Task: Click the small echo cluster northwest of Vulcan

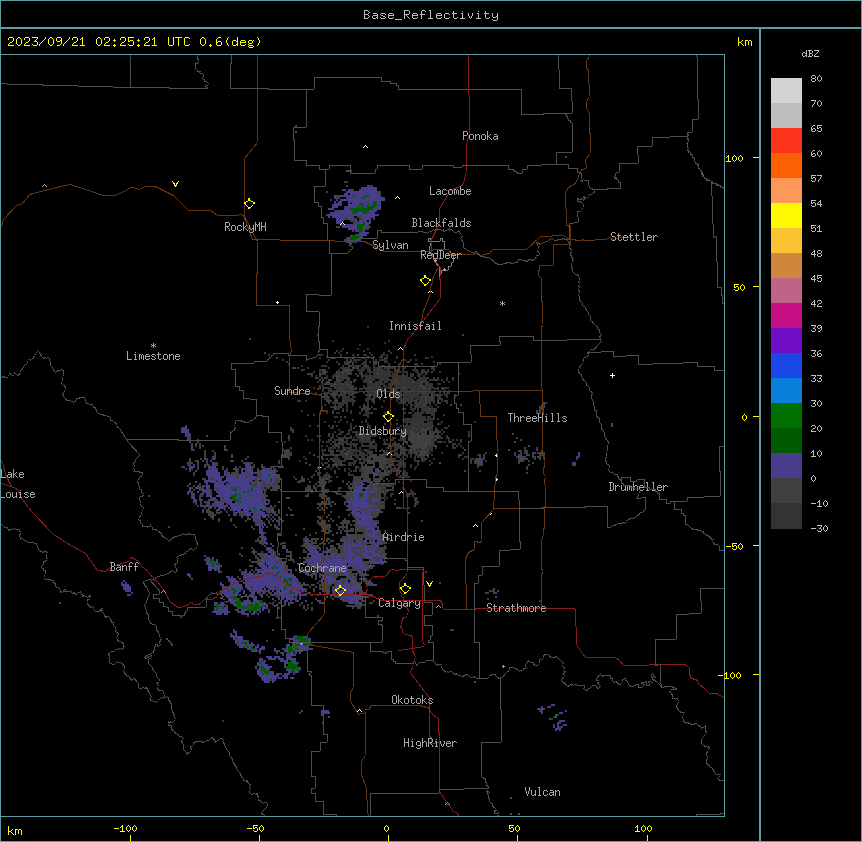Action: click(x=554, y=716)
